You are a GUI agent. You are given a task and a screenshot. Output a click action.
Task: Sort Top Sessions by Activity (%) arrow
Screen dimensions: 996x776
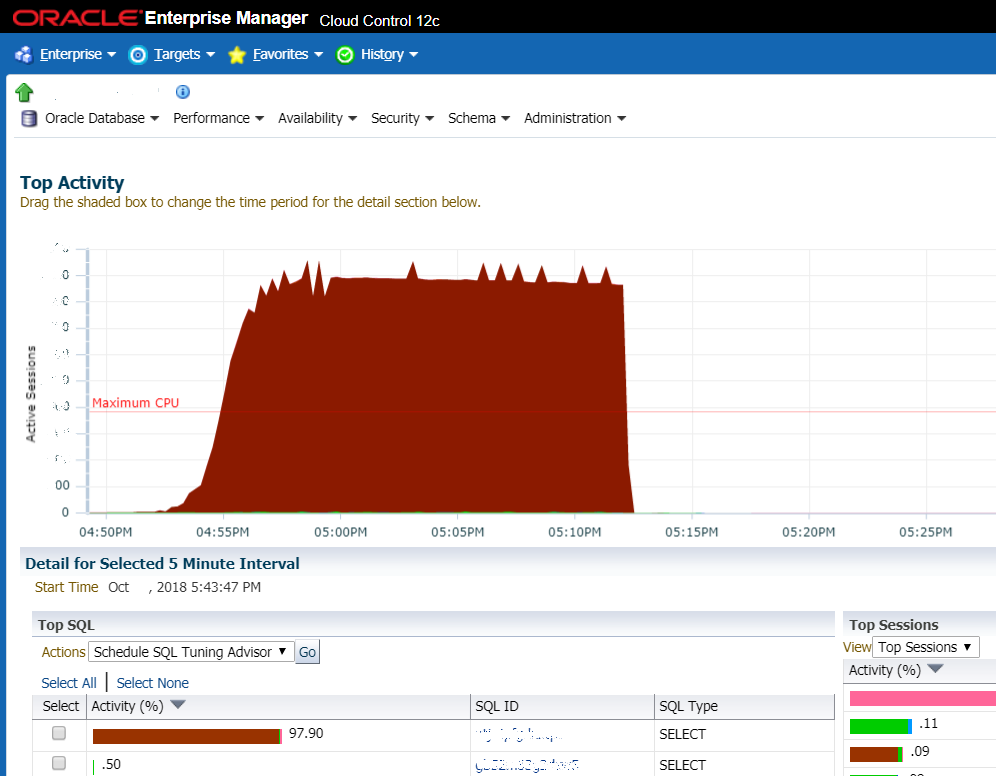935,668
